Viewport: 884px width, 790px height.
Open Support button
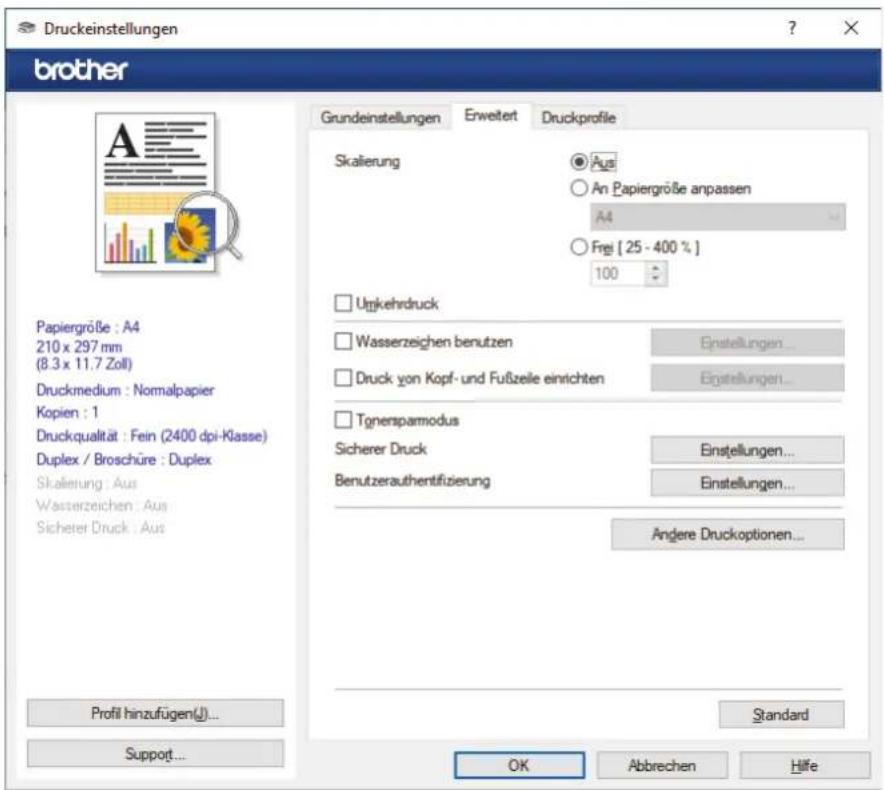tap(155, 754)
